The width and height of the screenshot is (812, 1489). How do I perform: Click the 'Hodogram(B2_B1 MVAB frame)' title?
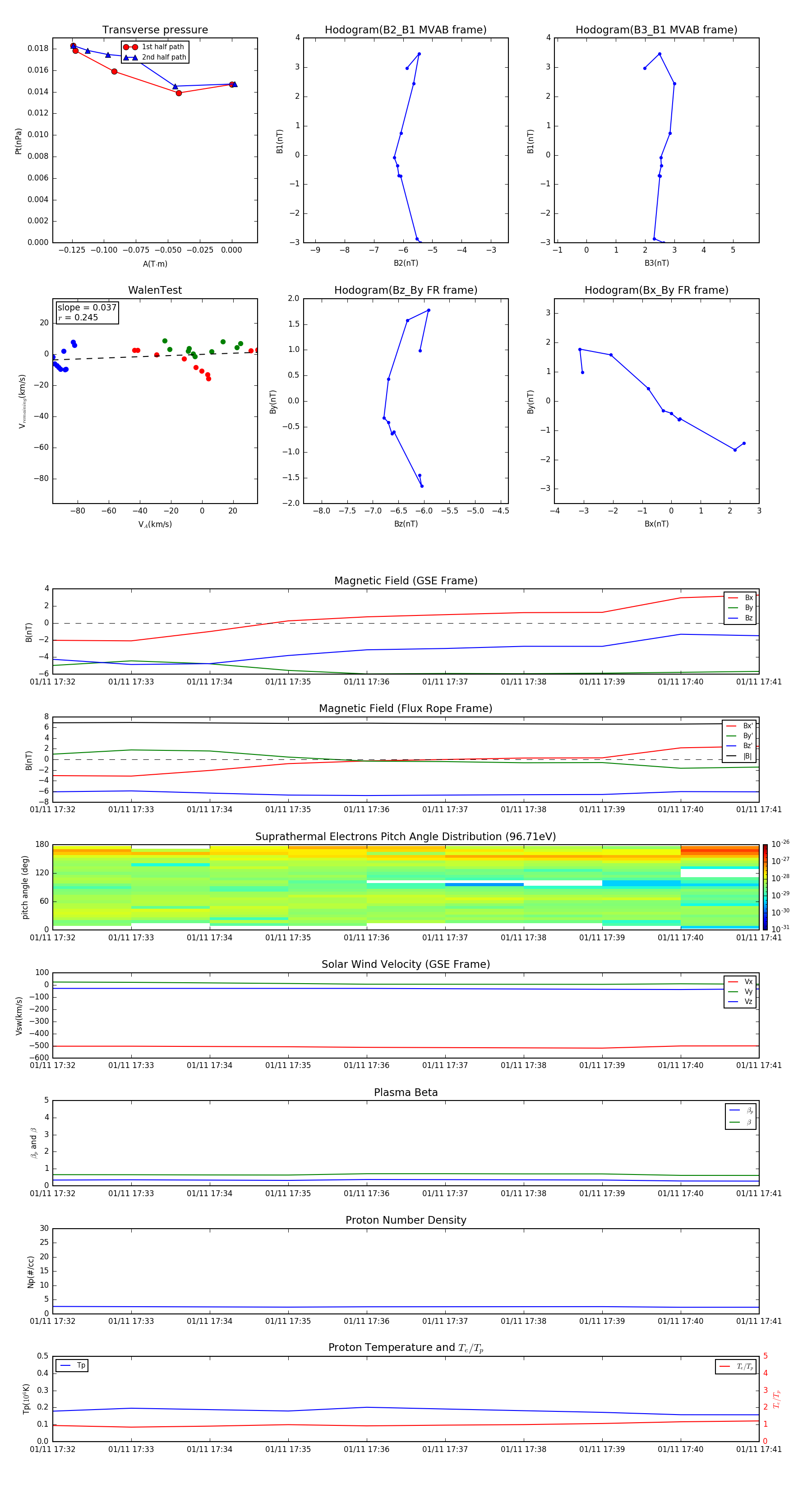pos(406,30)
